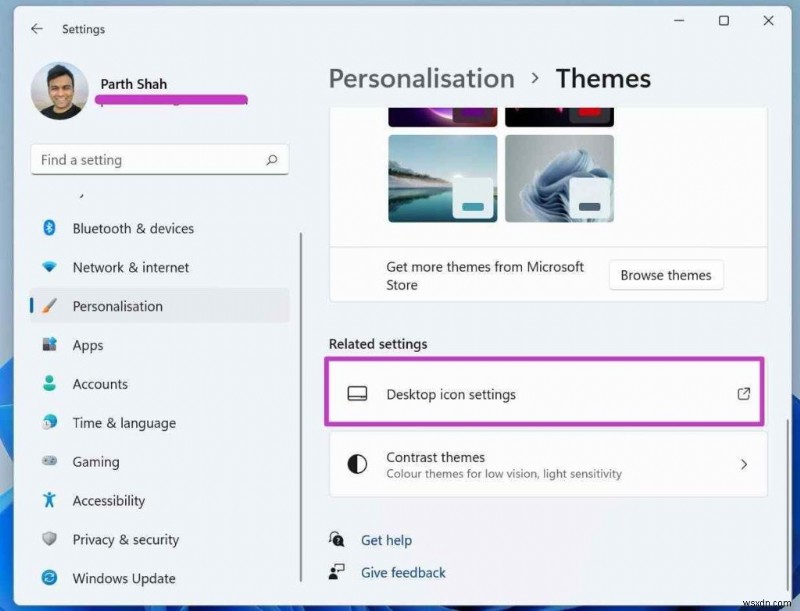This screenshot has height=611, width=800.
Task: Open the Apps section
Action: tap(87, 345)
